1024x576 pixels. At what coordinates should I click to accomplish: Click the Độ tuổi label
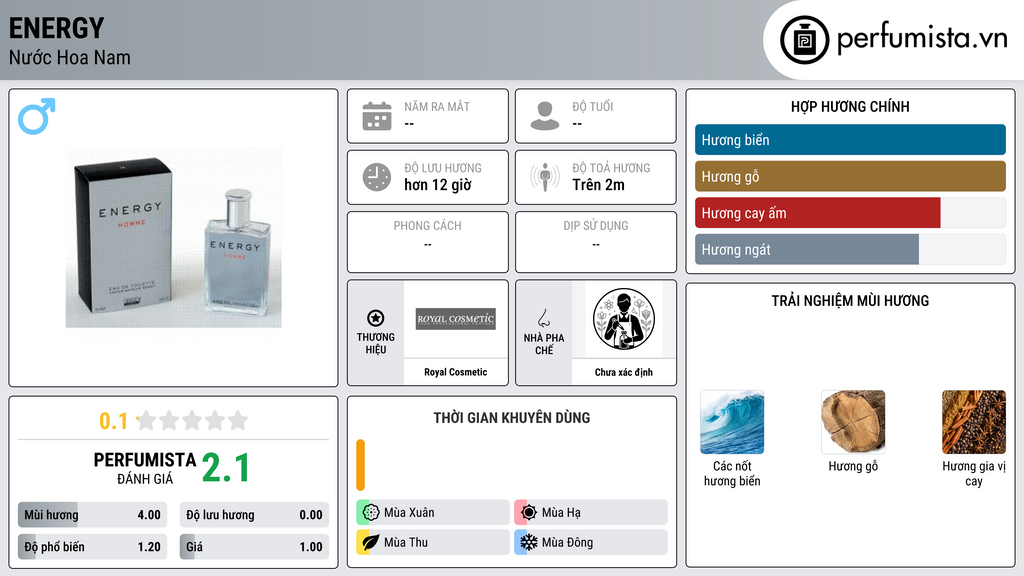[x=593, y=106]
